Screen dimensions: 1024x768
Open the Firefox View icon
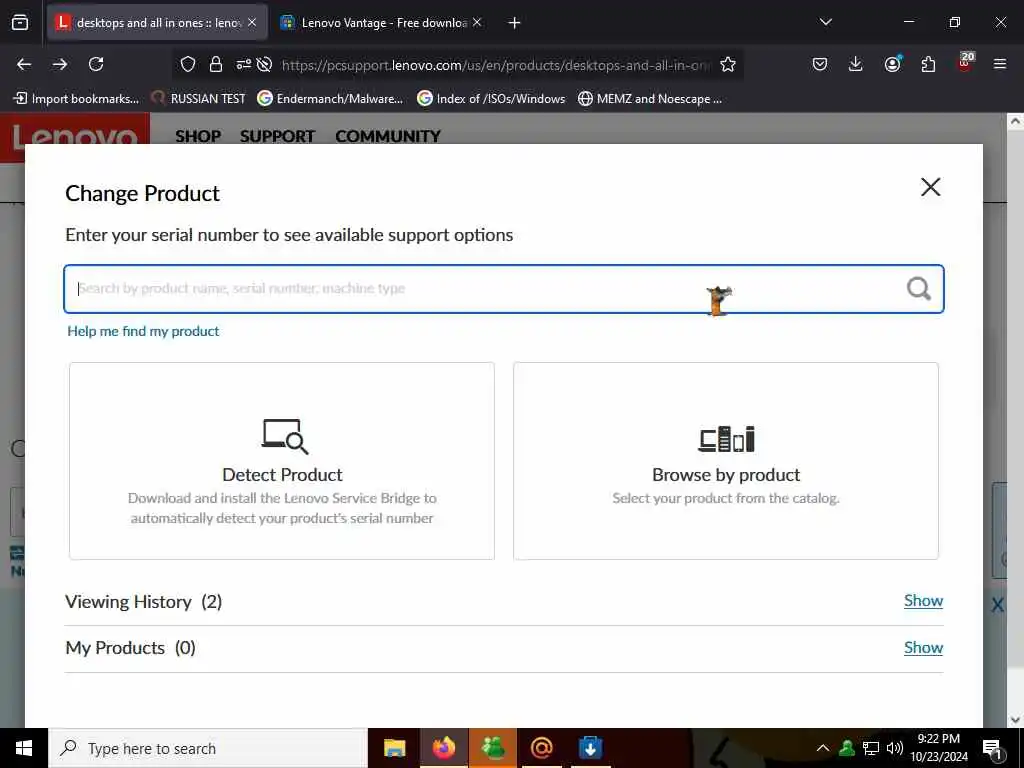tap(20, 23)
